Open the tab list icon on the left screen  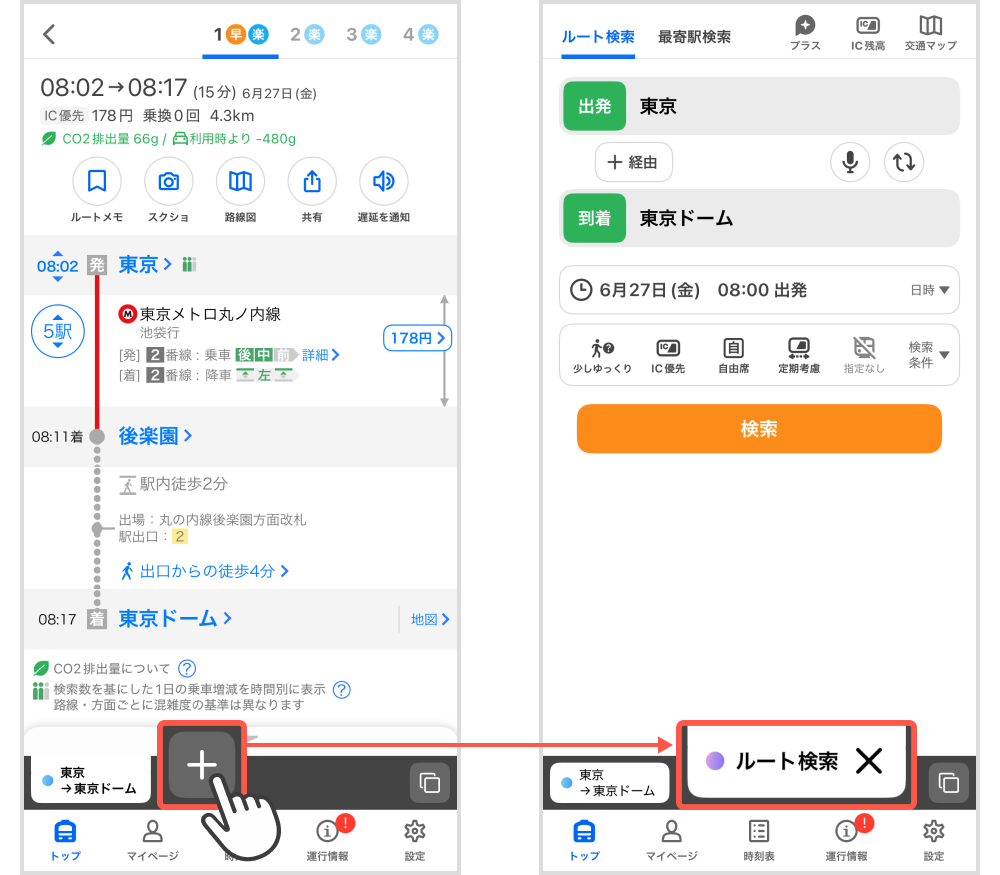pos(429,782)
